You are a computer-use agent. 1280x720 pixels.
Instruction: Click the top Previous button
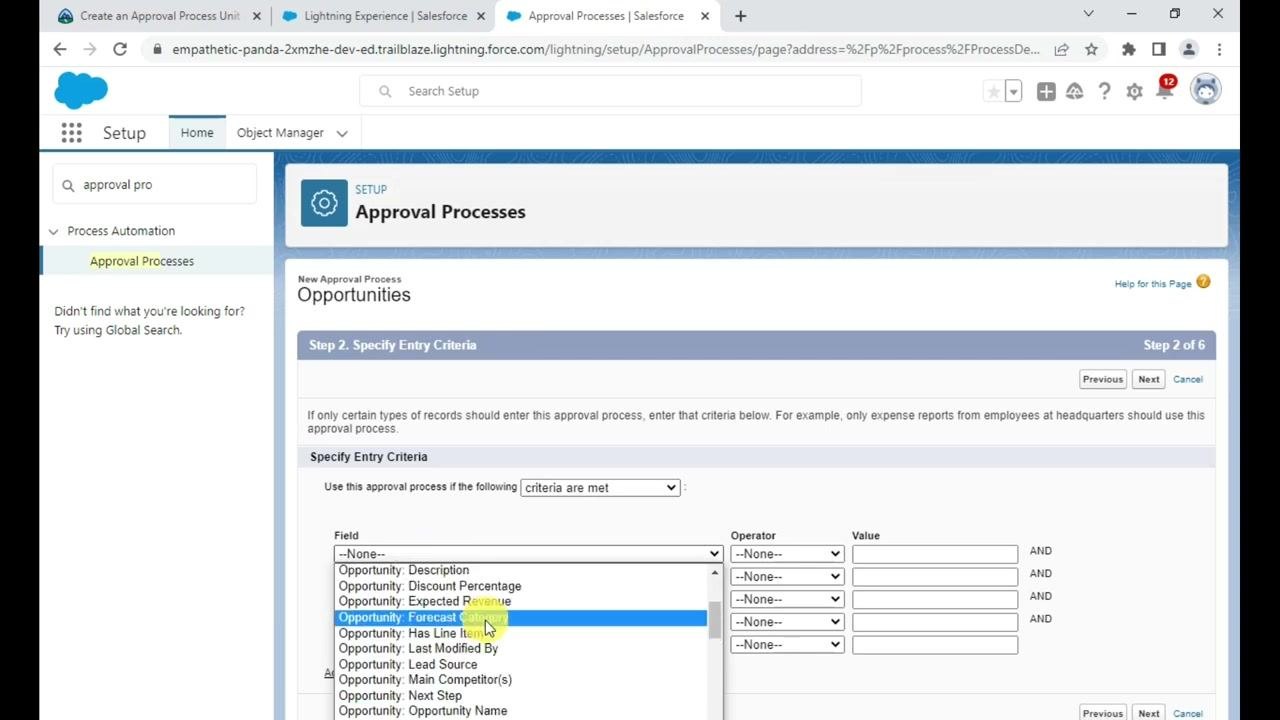[x=1103, y=379]
